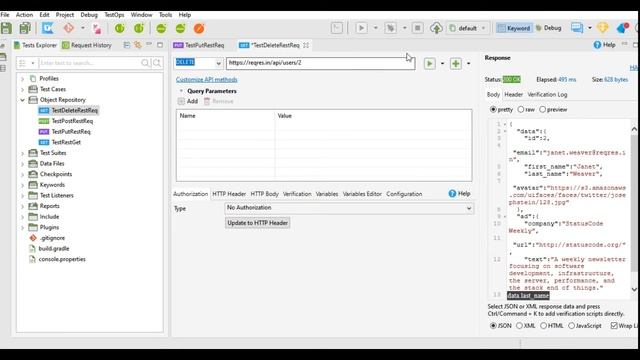Image resolution: width=640 pixels, height=360 pixels.
Task: Open the Project menu
Action: tap(65, 15)
